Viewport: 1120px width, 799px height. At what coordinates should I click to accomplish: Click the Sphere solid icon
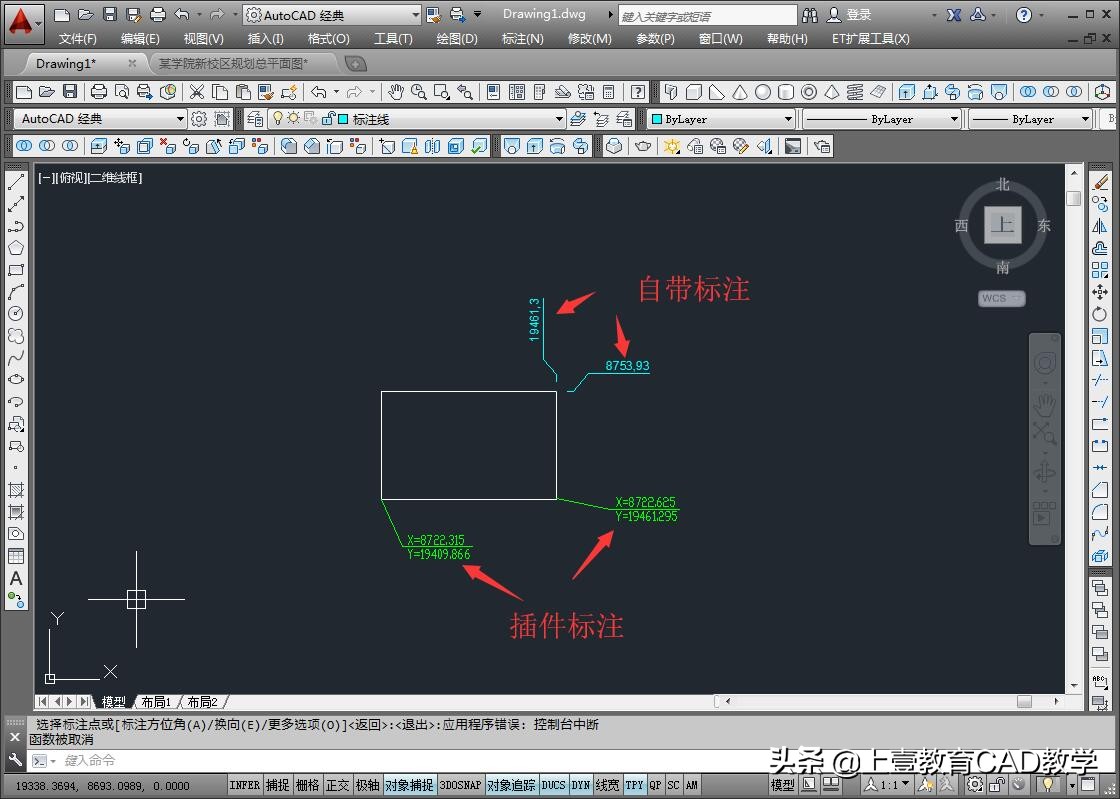pos(763,91)
